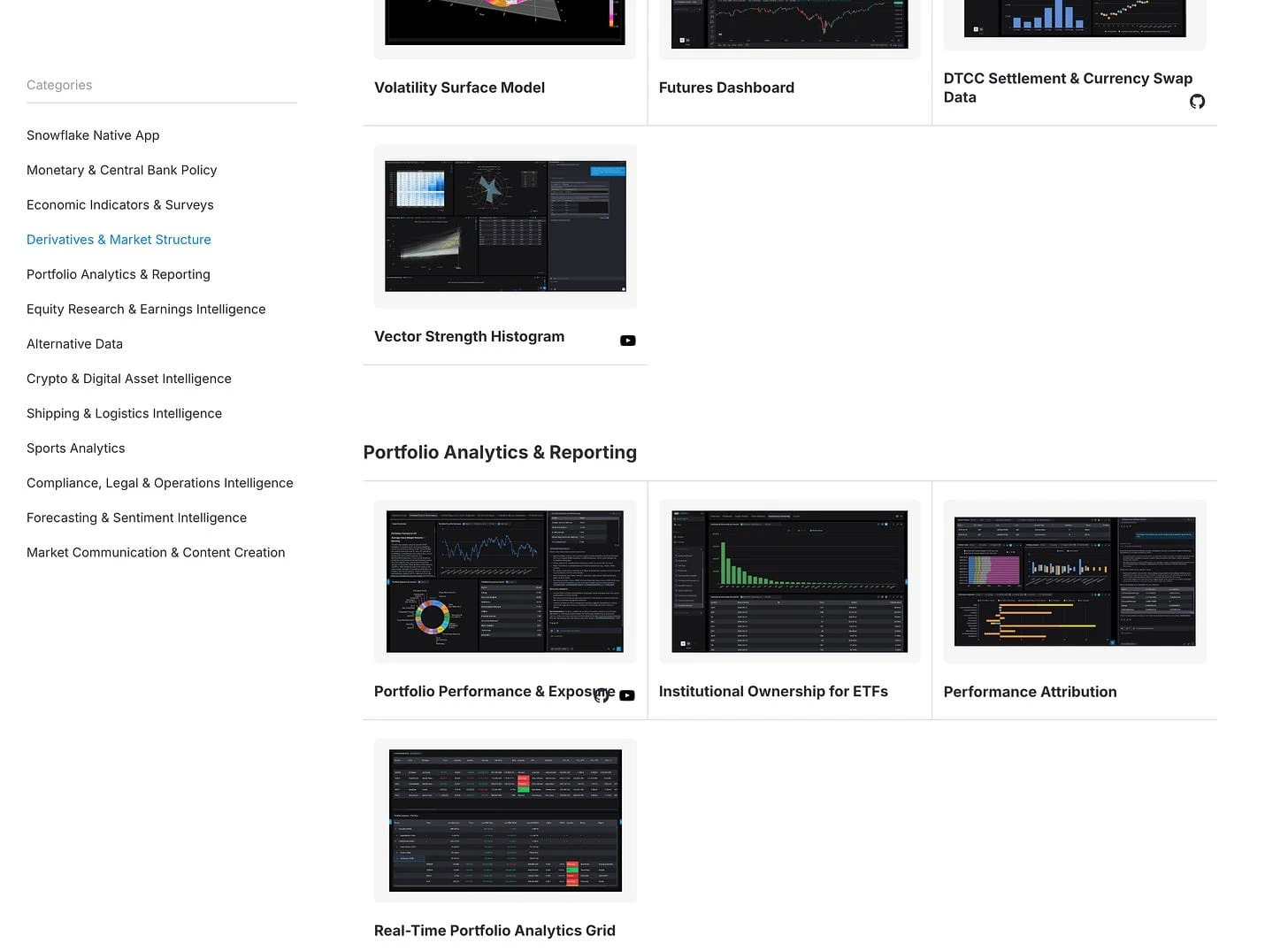
Task: Watch YouTube demo for Portfolio Performance & Exposure
Action: point(626,695)
